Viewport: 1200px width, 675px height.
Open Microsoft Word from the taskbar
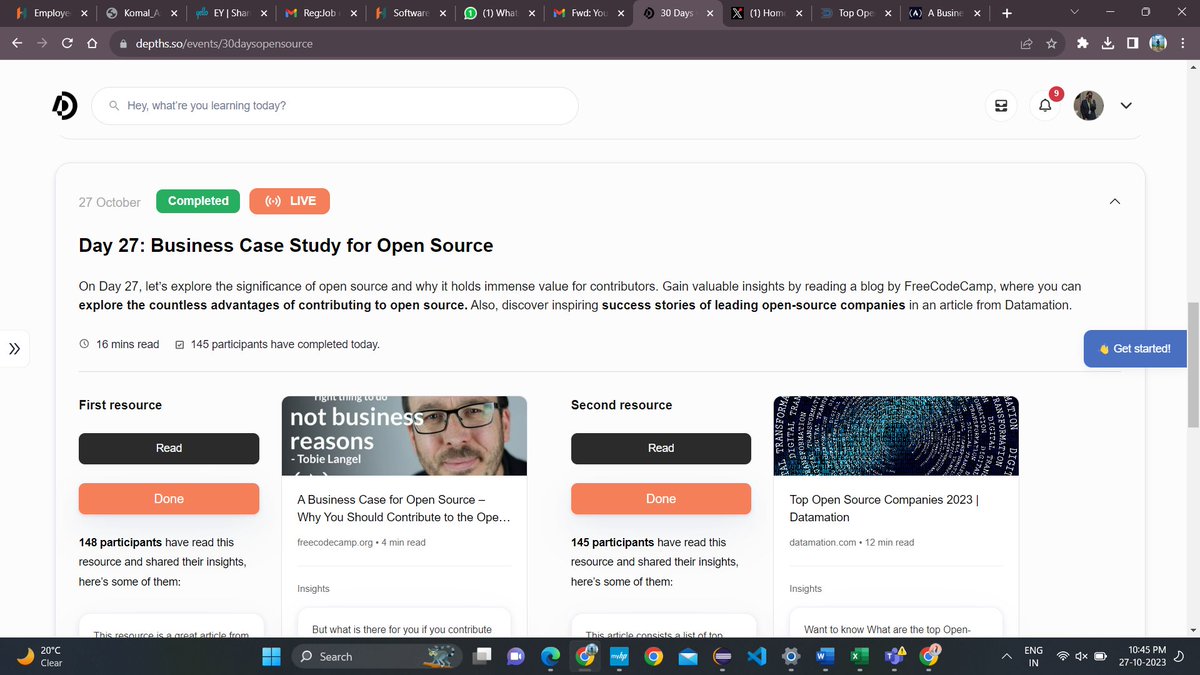pyautogui.click(x=824, y=656)
